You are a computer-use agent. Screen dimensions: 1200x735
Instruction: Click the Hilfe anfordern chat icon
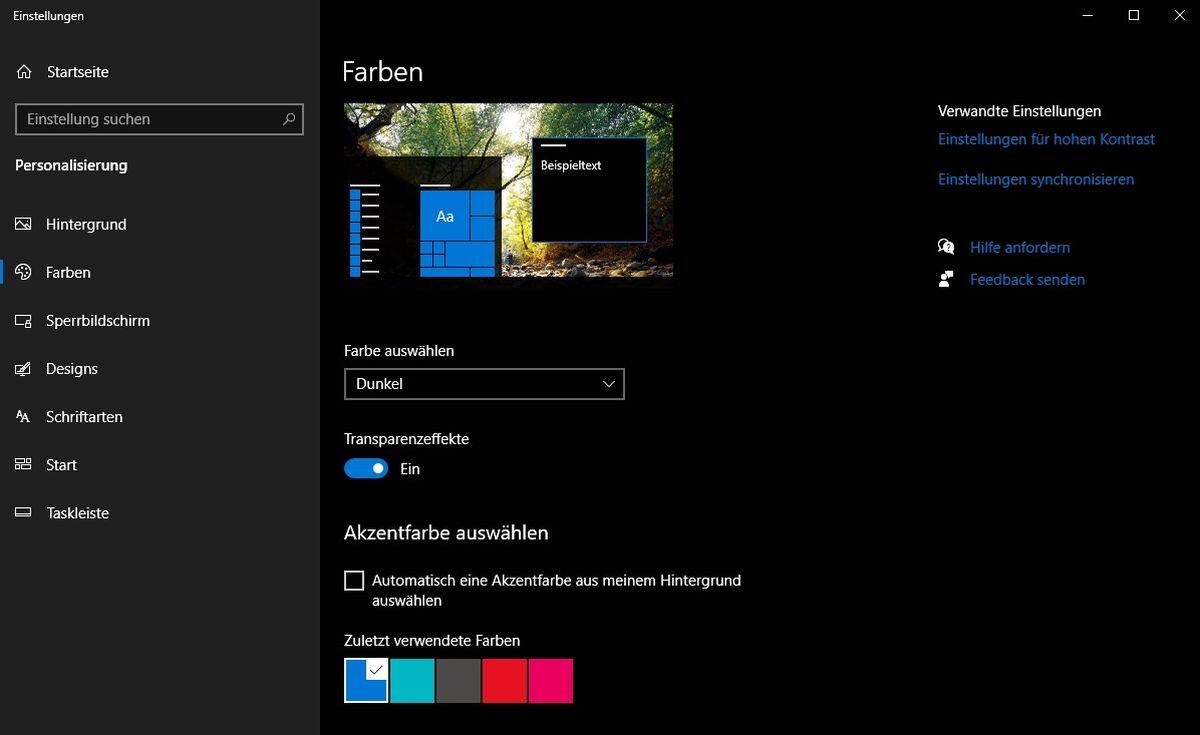[x=946, y=247]
